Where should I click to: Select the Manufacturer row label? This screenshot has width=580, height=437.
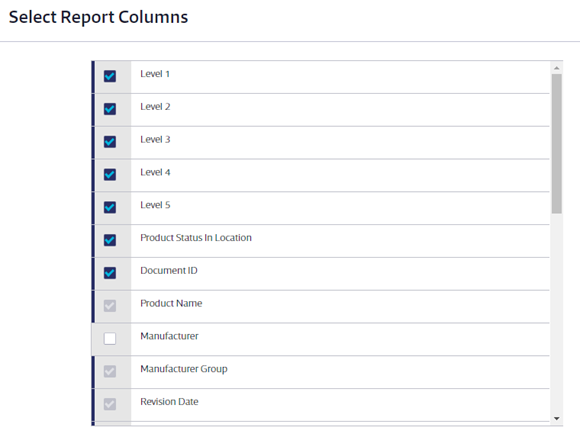coord(169,336)
